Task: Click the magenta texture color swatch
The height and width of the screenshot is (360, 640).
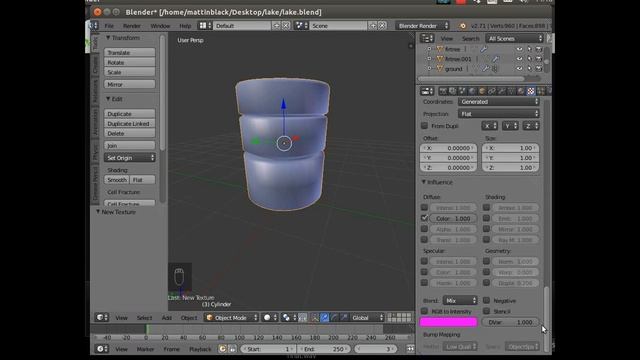Action: (x=449, y=322)
